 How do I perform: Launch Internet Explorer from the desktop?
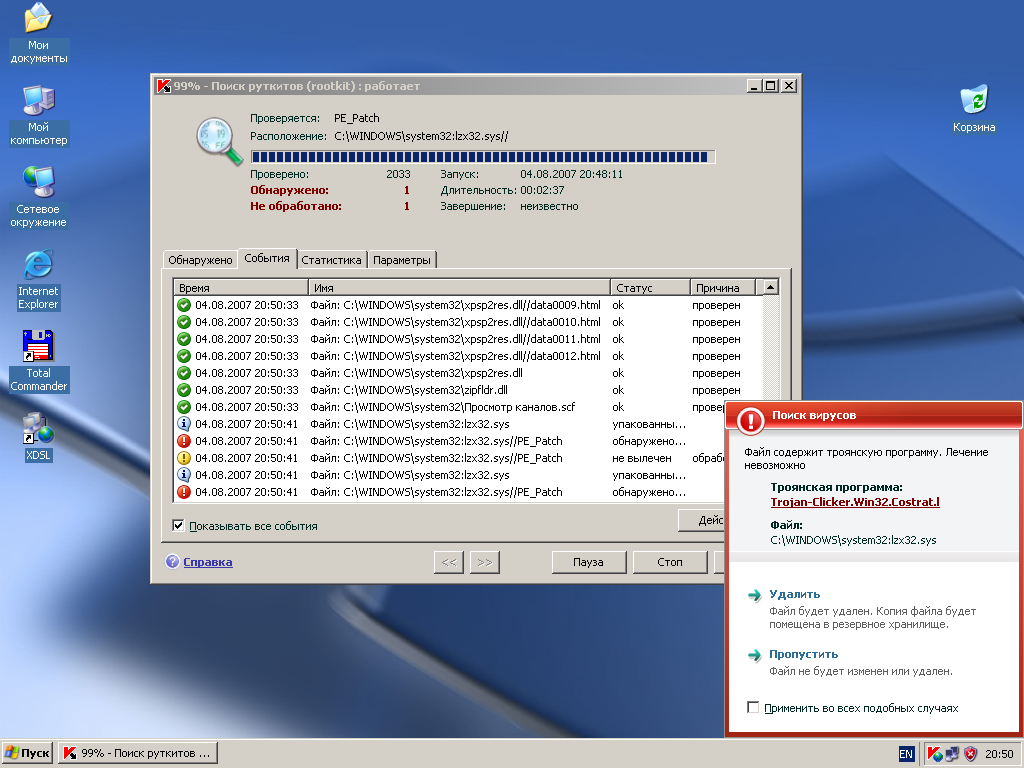click(38, 280)
